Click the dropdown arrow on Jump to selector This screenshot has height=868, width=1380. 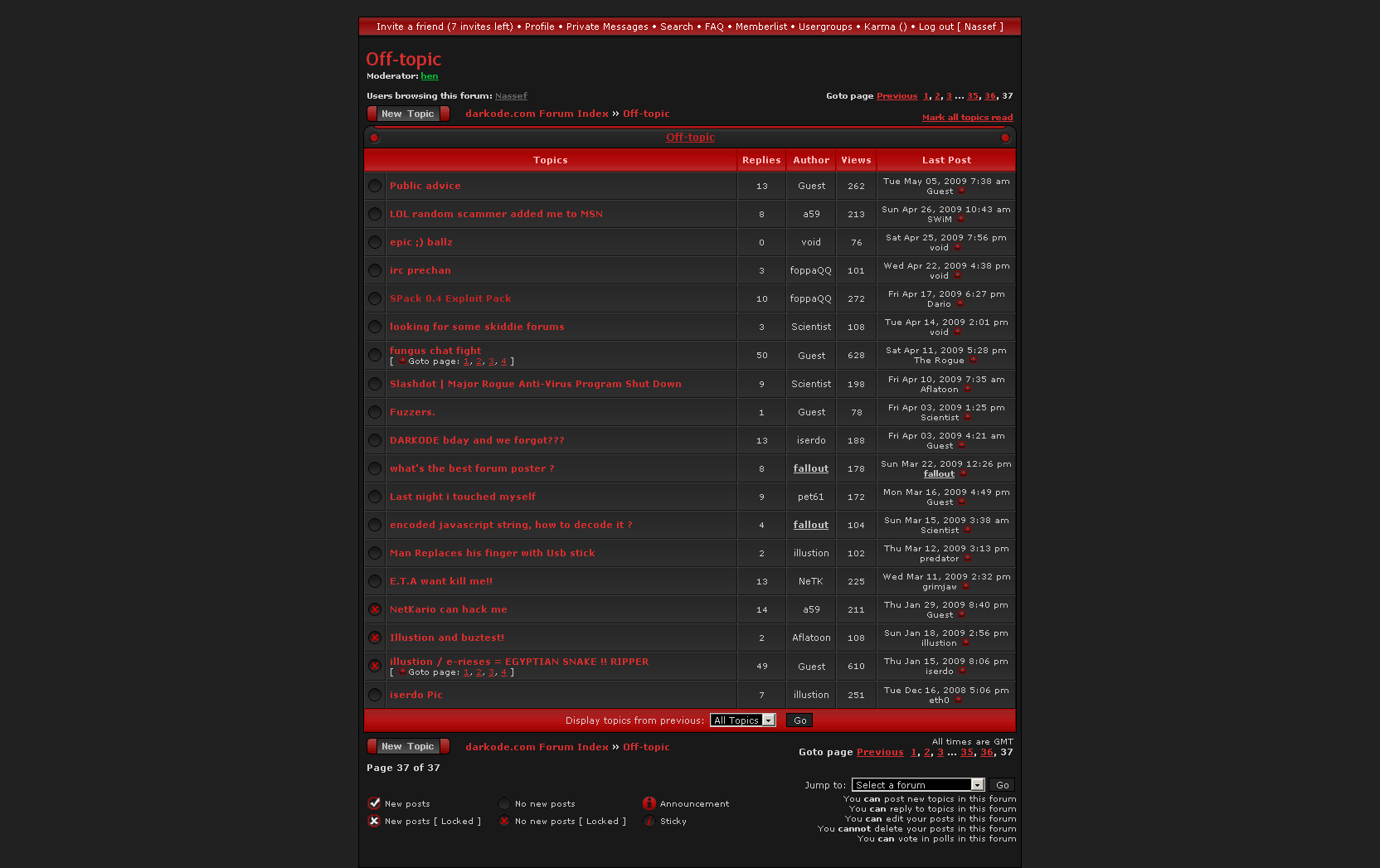977,785
